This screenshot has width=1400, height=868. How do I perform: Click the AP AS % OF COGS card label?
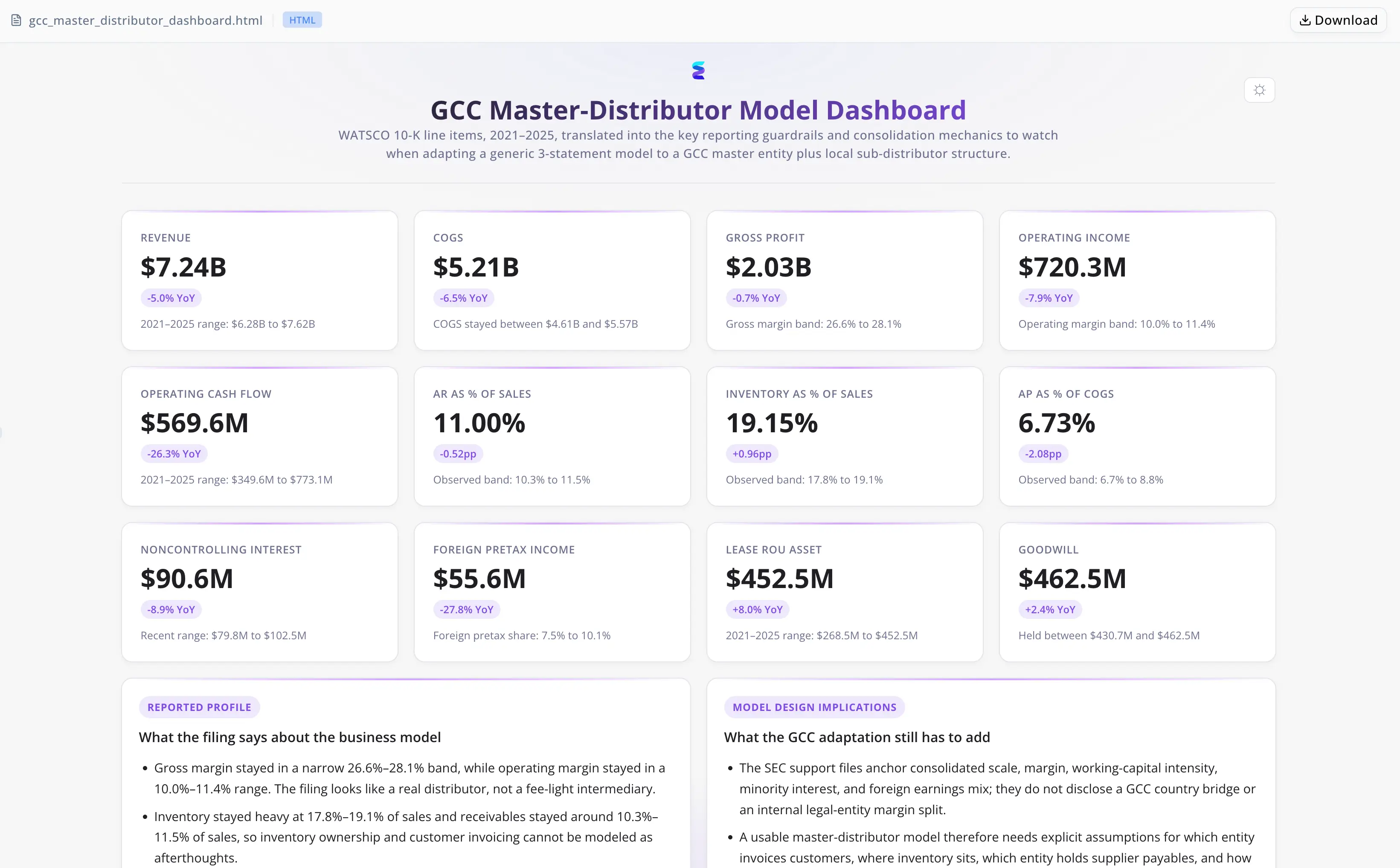click(1066, 394)
